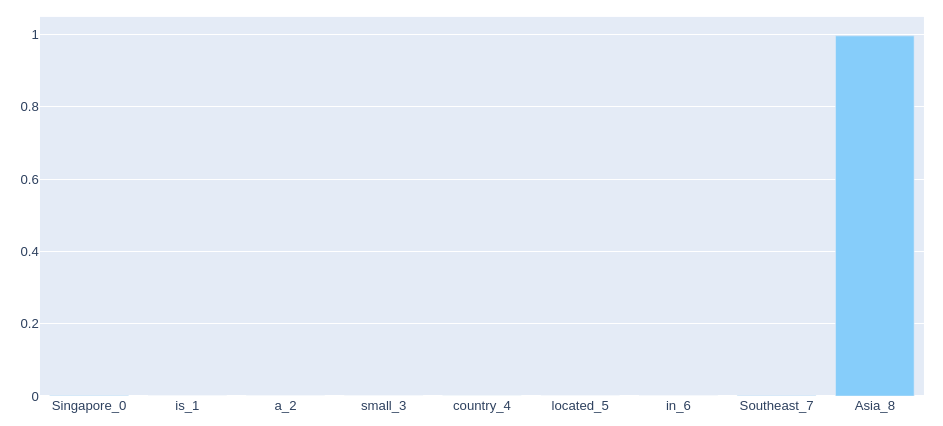
Task: Select the 0.4 y-axis tick label
Action: [29, 252]
